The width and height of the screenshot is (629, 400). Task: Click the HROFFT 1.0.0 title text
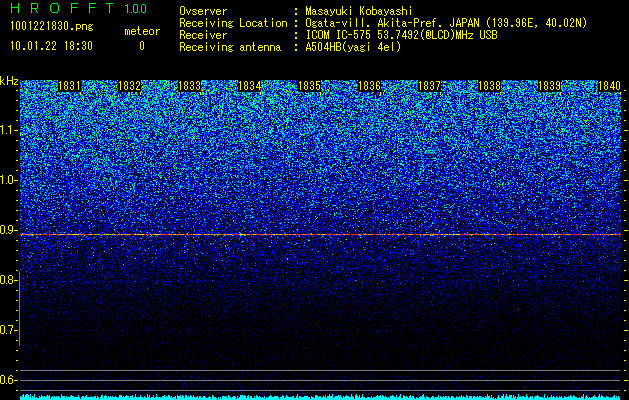[x=78, y=8]
